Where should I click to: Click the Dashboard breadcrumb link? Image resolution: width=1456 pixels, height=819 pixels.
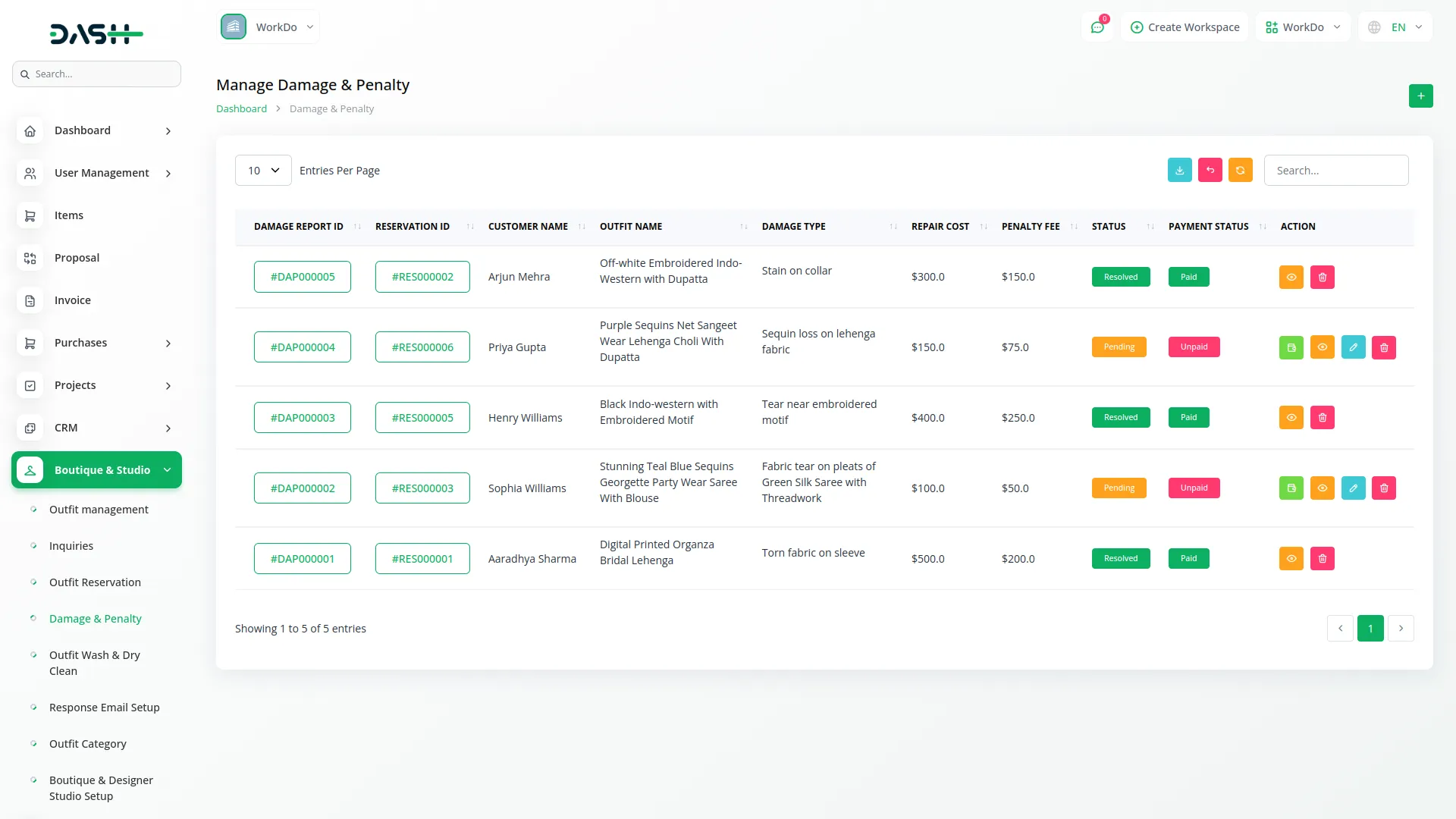[241, 109]
